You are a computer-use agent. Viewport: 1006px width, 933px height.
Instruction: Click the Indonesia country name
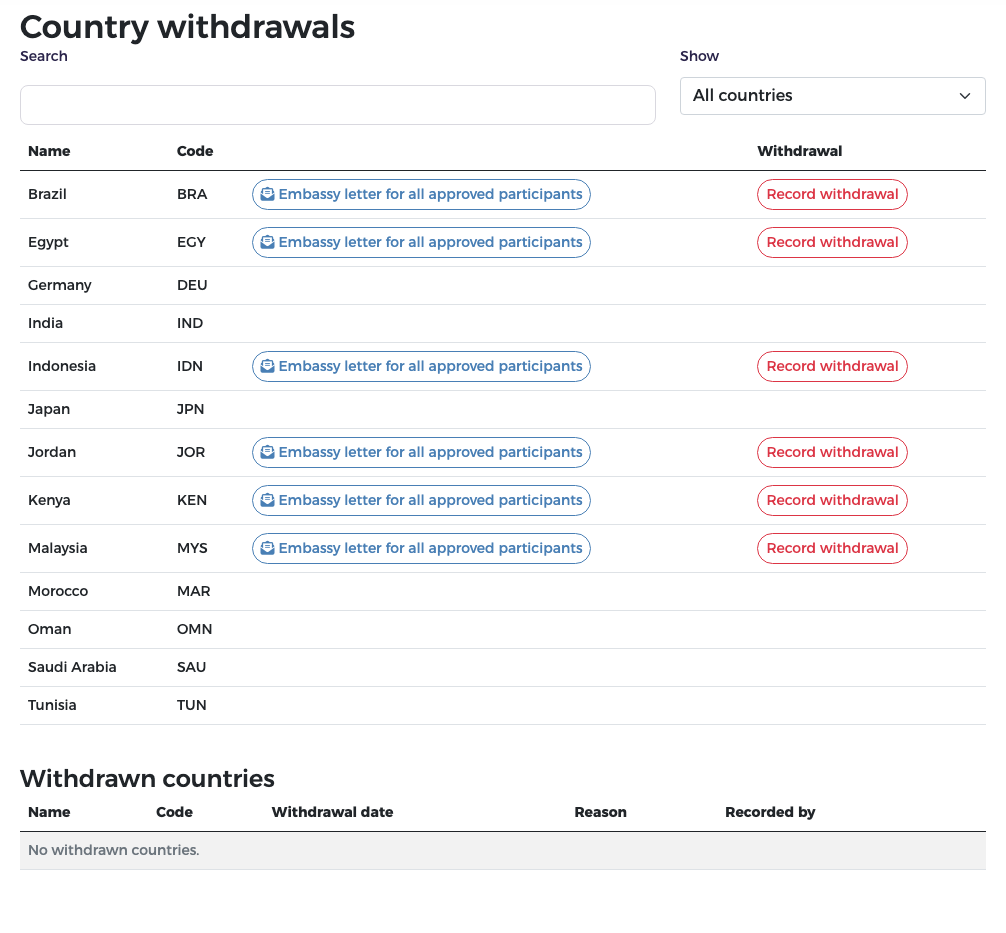tap(62, 366)
